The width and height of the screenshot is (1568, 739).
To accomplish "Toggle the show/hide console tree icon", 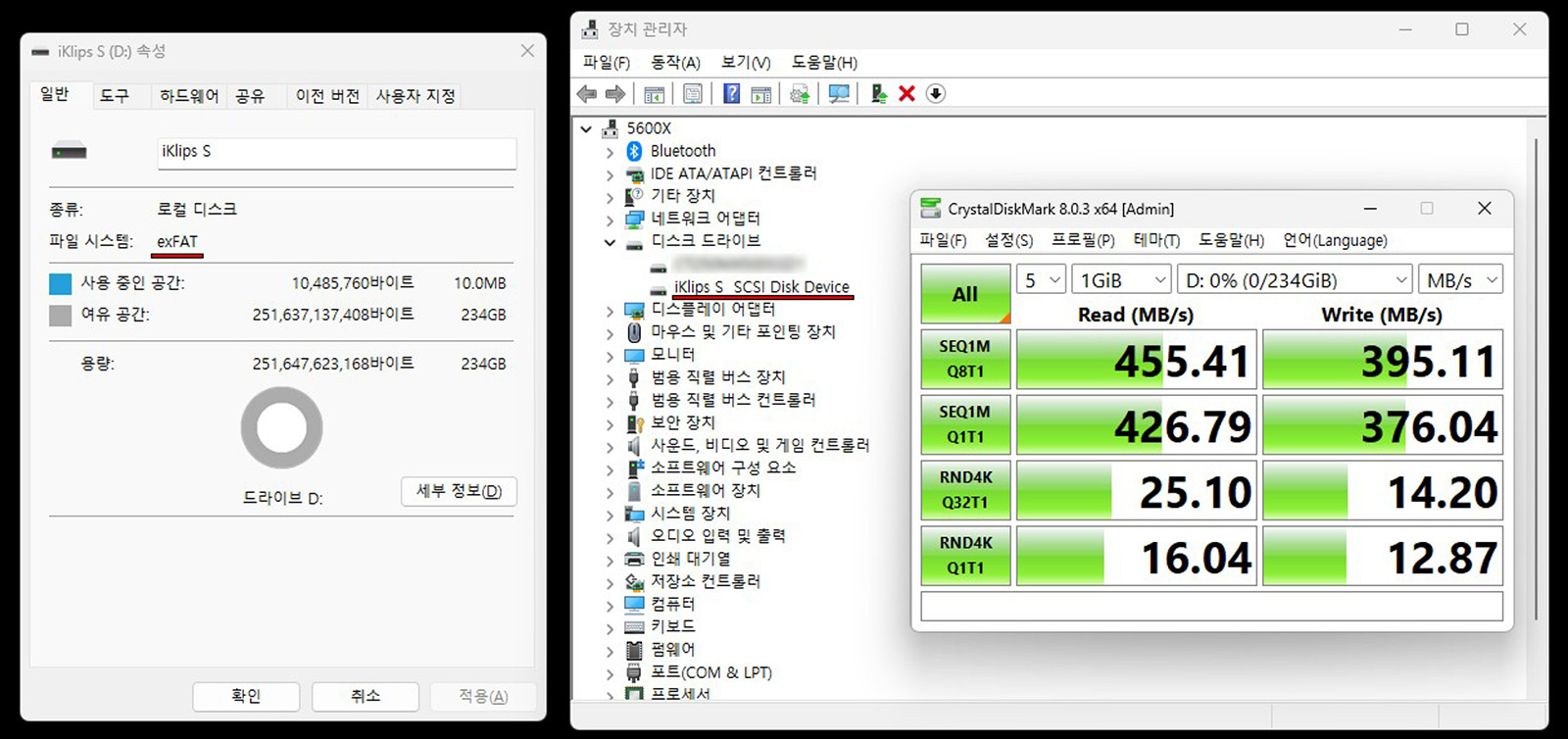I will tap(654, 94).
